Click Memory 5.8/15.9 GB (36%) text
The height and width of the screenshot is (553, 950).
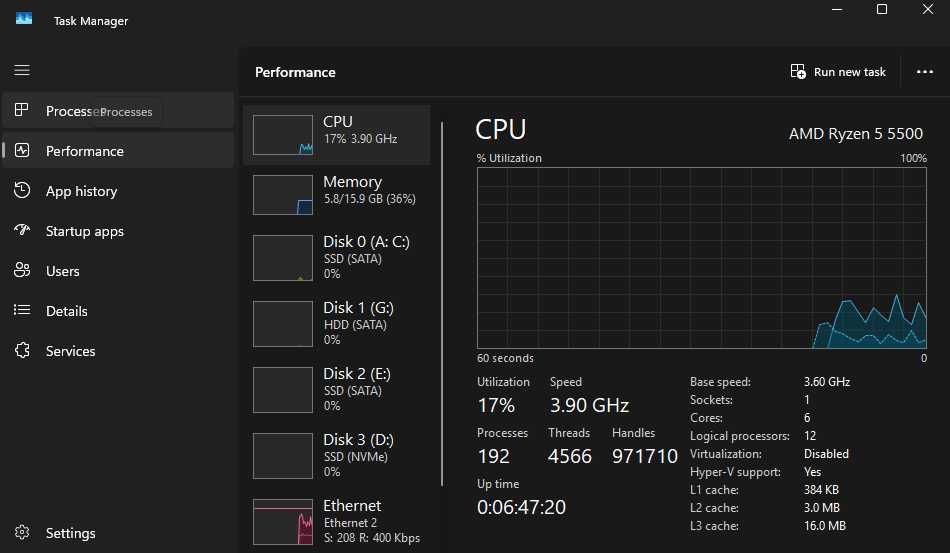[370, 199]
